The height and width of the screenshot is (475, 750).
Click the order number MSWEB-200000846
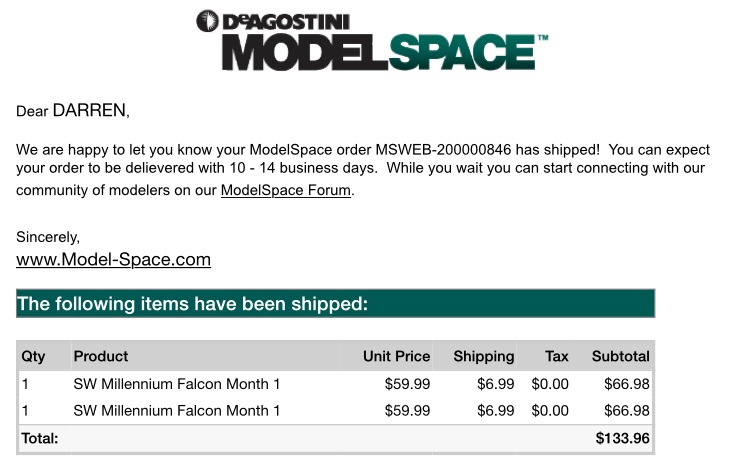[x=443, y=150]
